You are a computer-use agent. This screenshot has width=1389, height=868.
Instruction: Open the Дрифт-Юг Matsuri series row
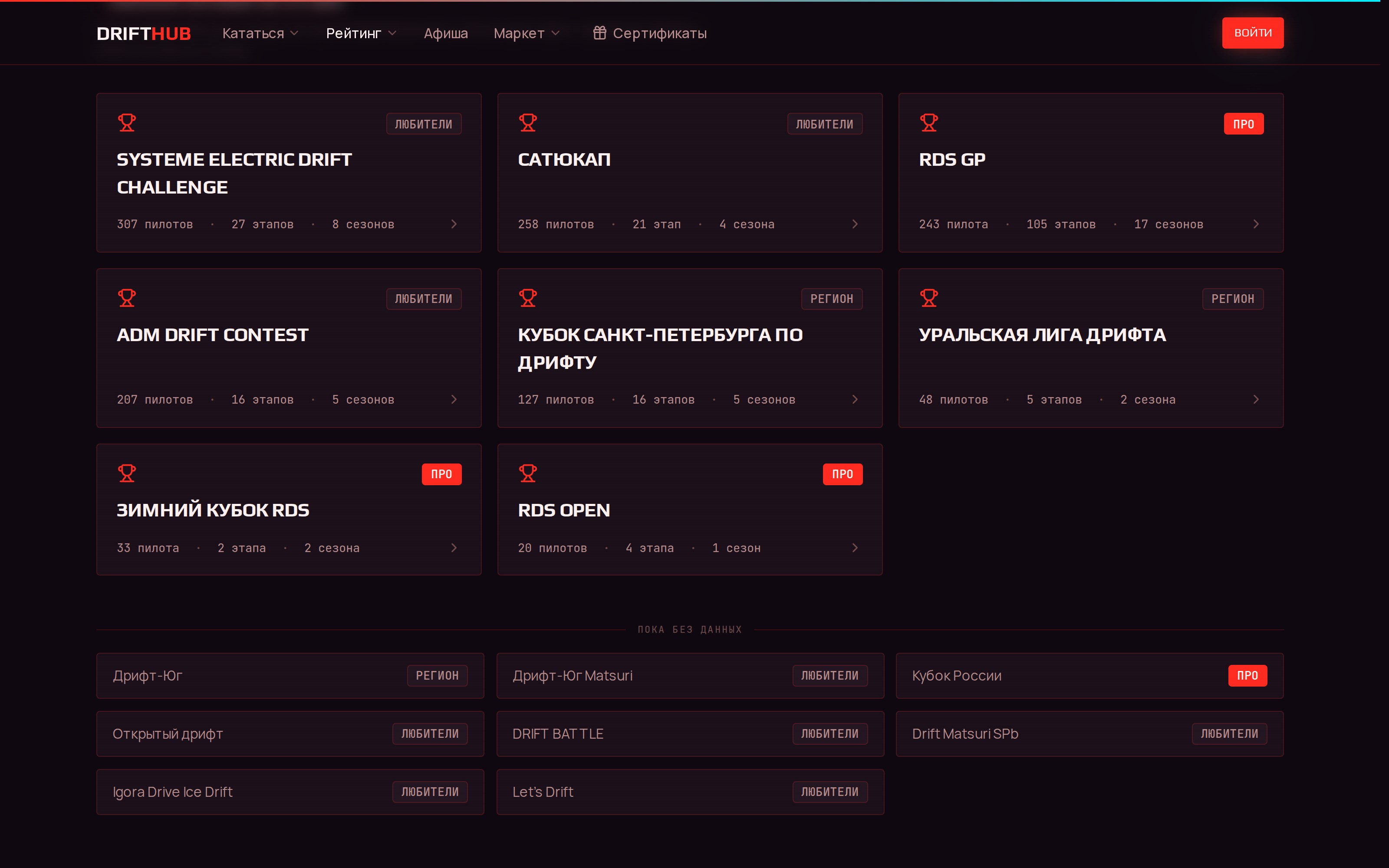tap(690, 676)
